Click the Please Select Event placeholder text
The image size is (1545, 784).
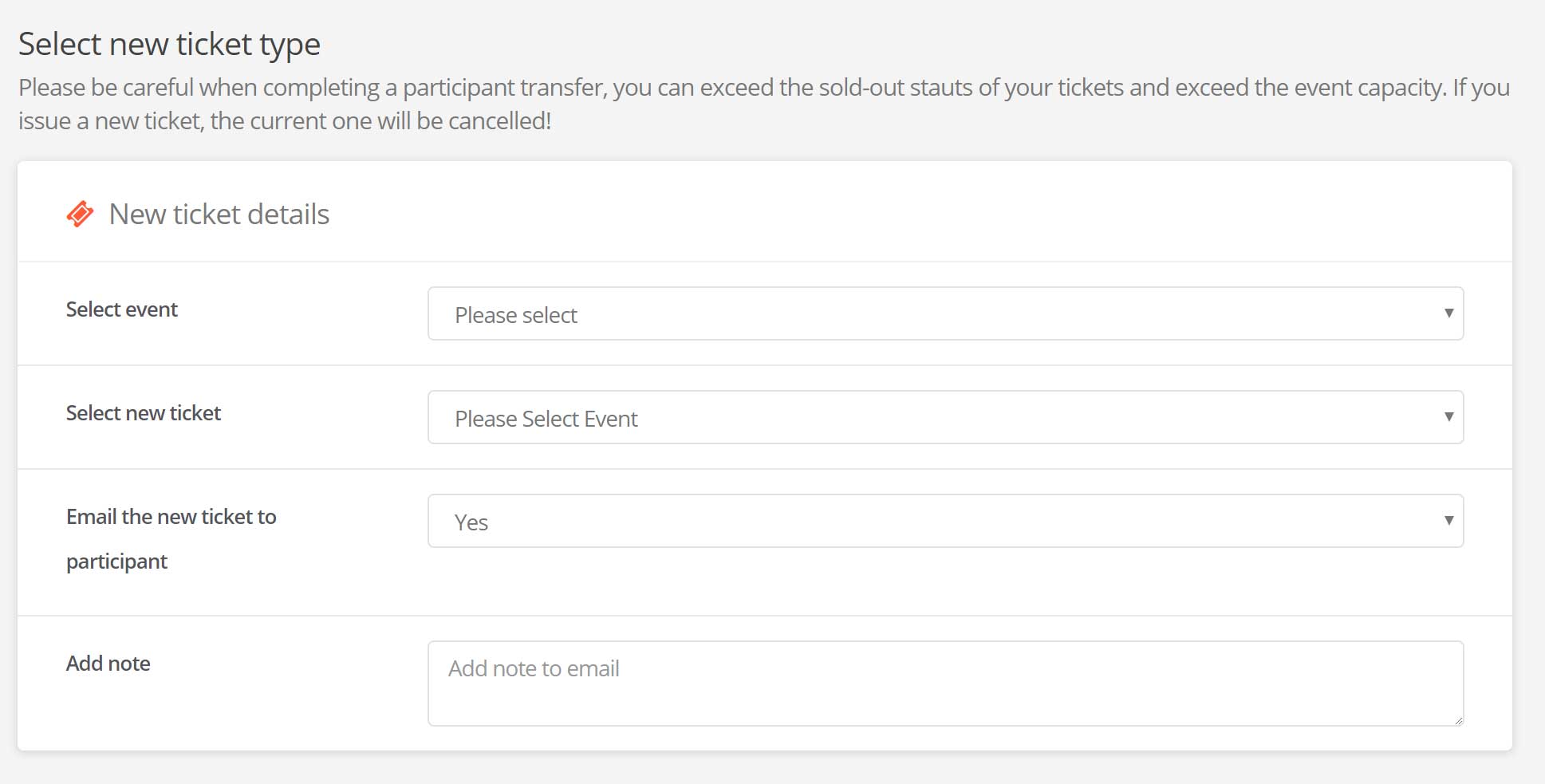(x=546, y=419)
